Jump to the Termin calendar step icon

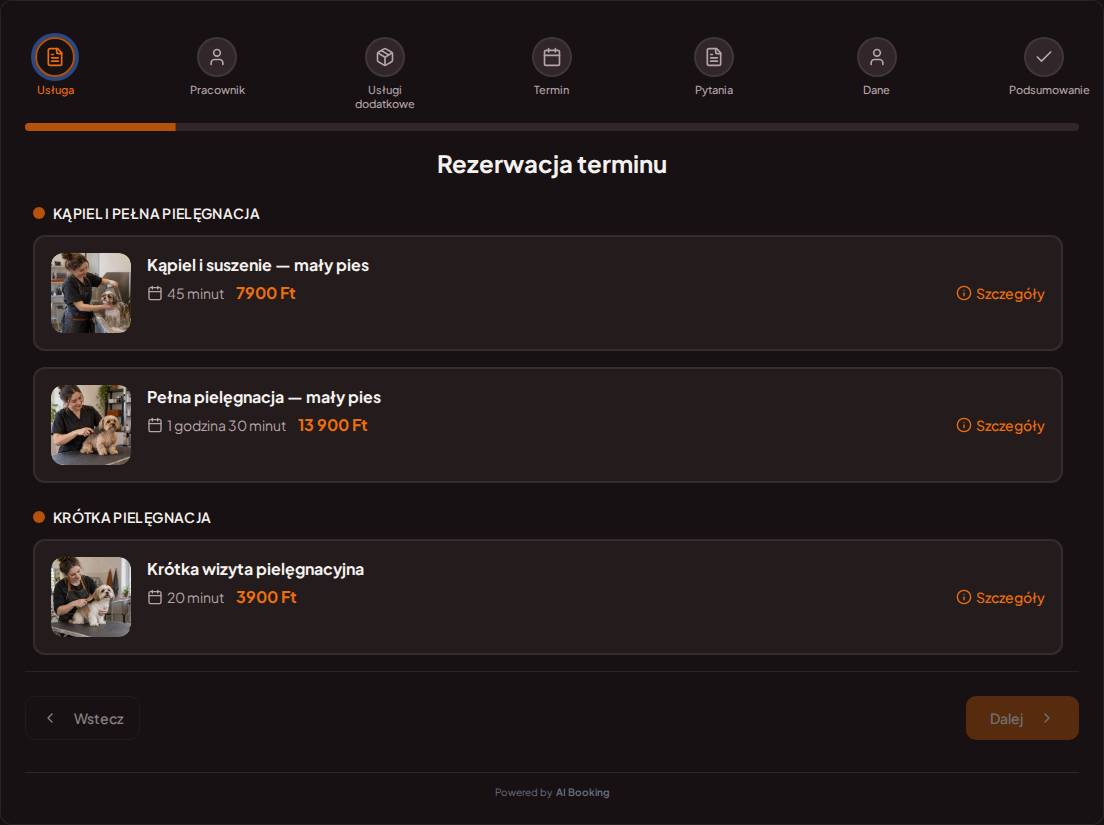[551, 57]
